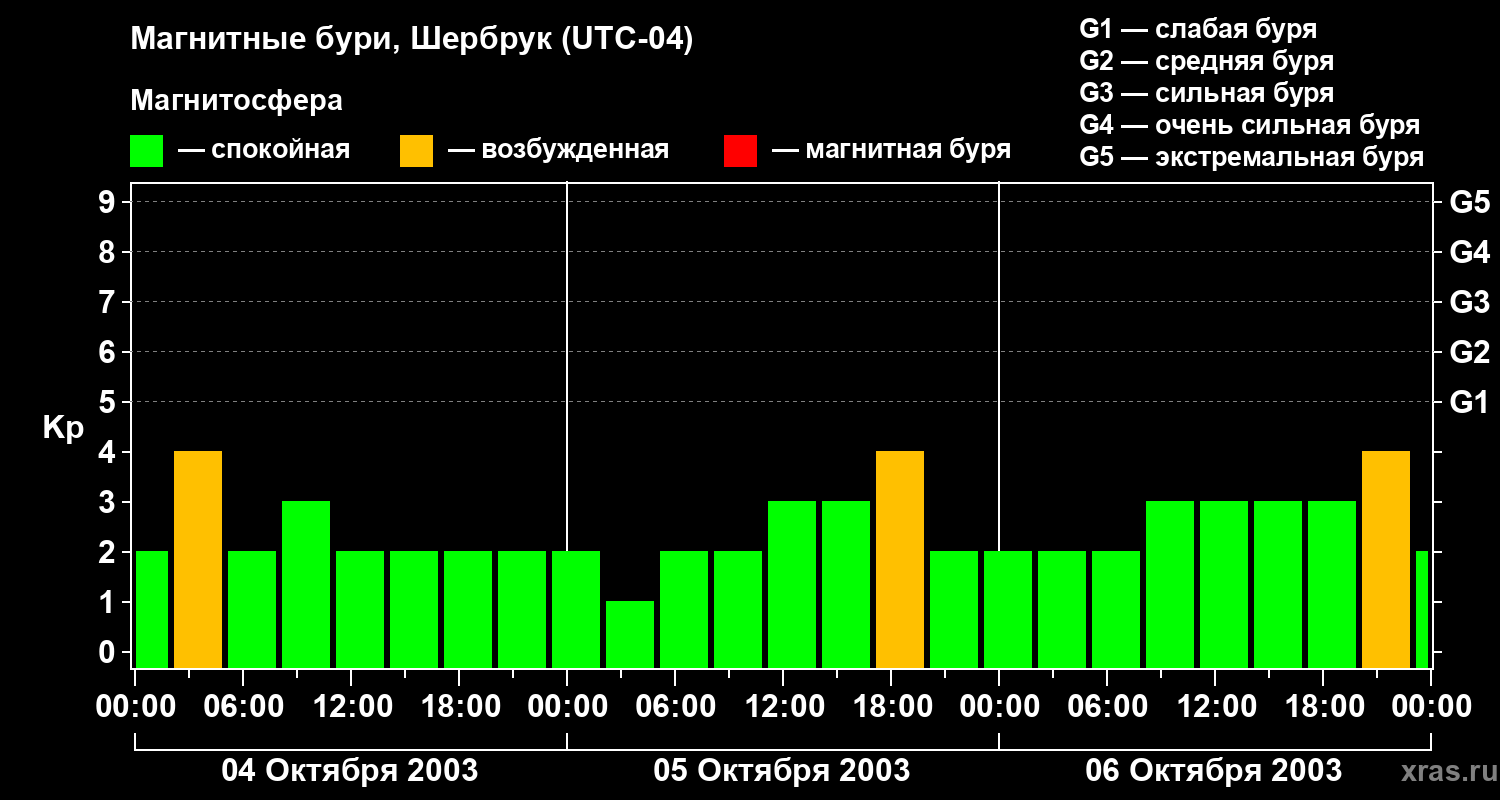Click the '06:00' time label for 06 Октября

(x=1107, y=706)
